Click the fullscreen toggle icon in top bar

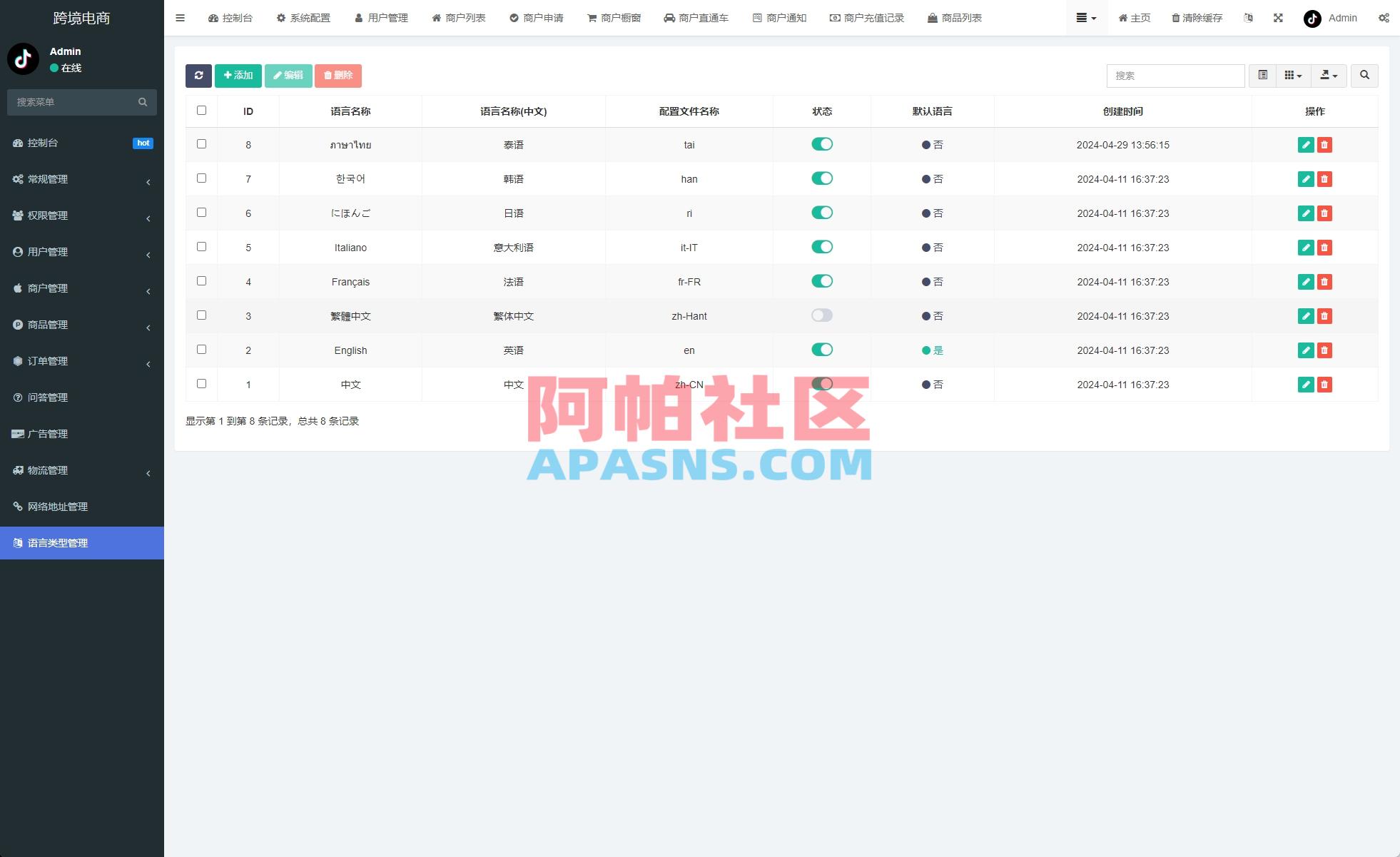(x=1277, y=18)
